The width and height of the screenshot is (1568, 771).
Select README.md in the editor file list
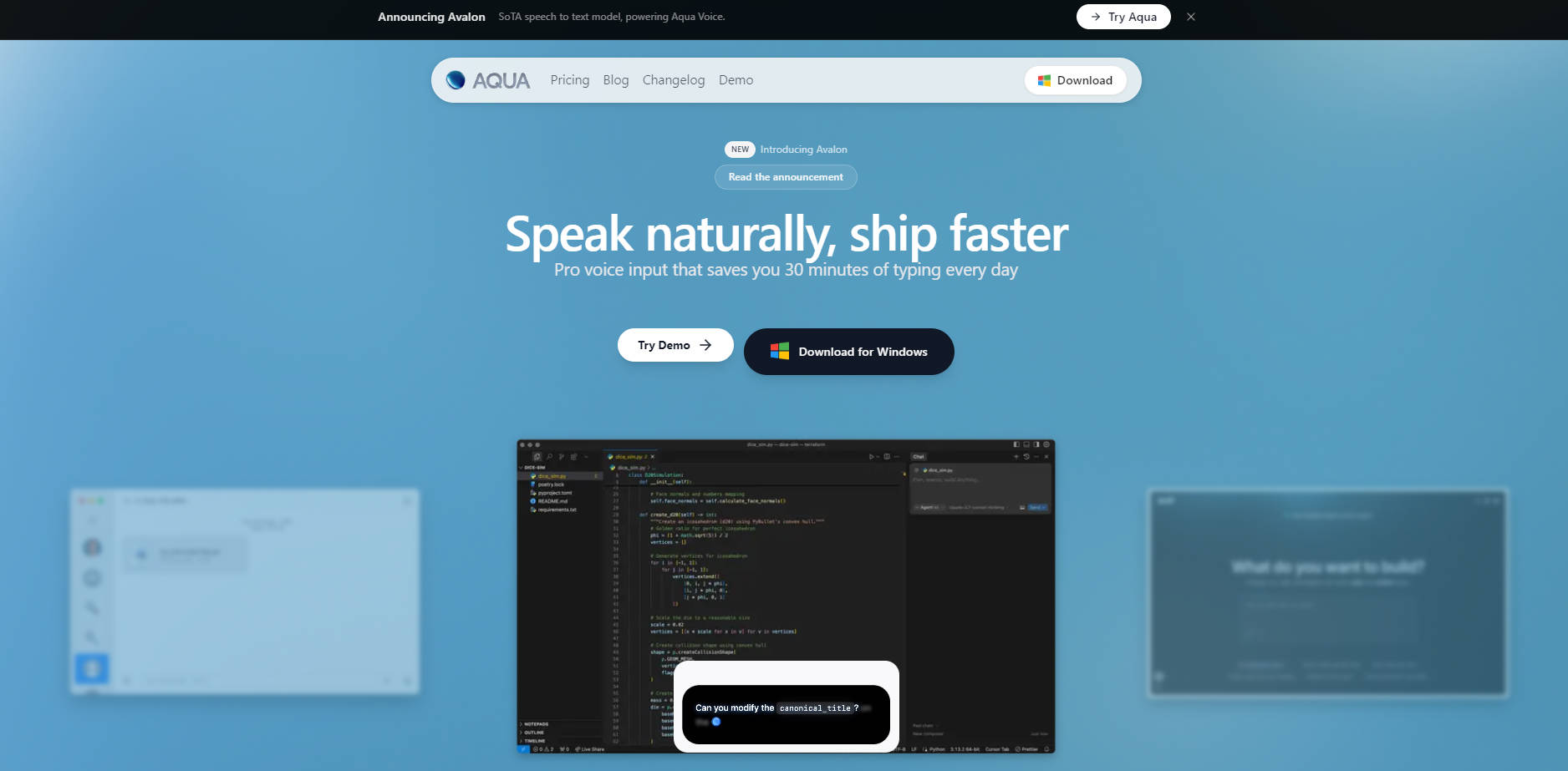[552, 501]
